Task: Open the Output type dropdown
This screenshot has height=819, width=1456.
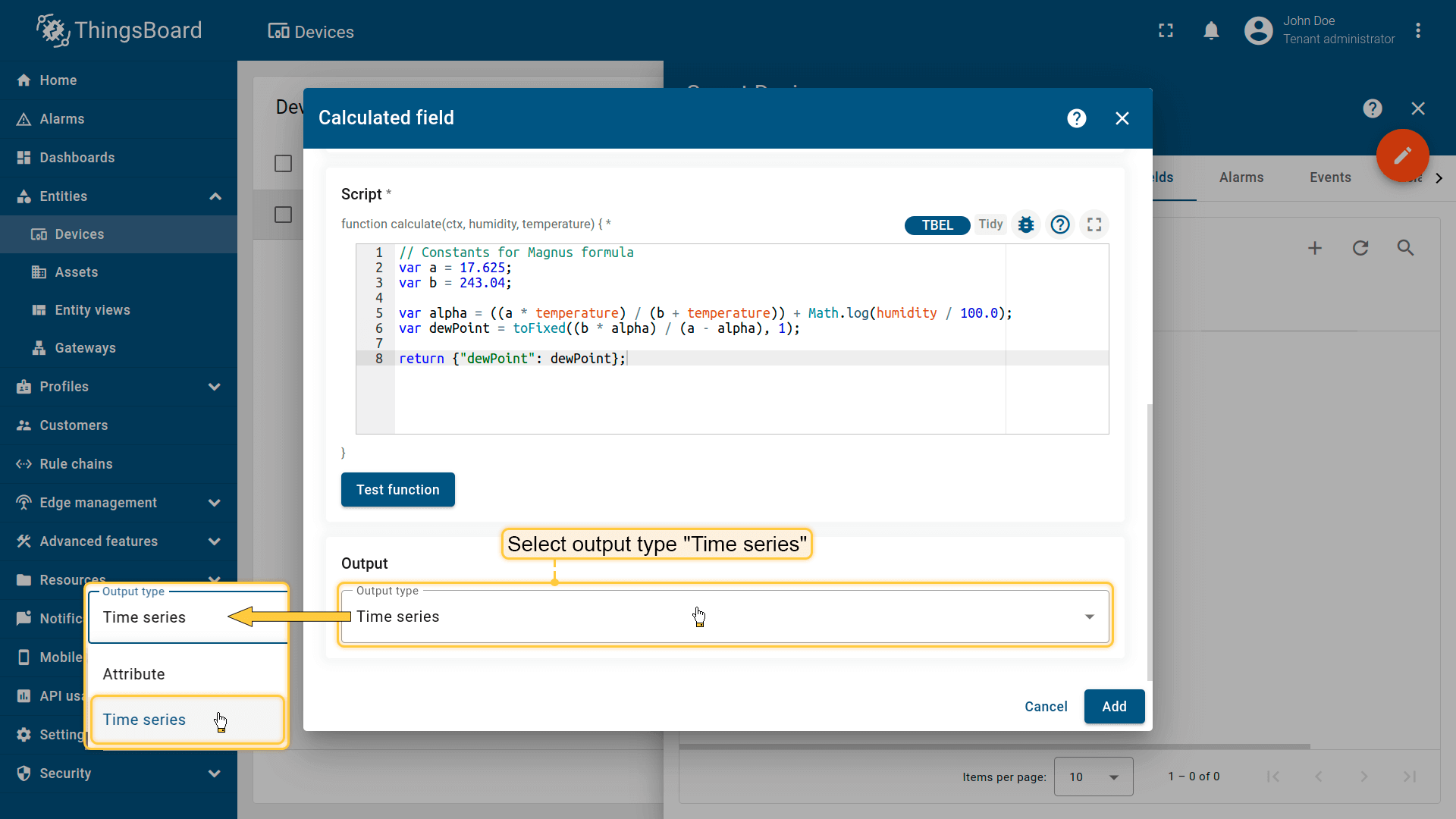Action: [x=724, y=617]
